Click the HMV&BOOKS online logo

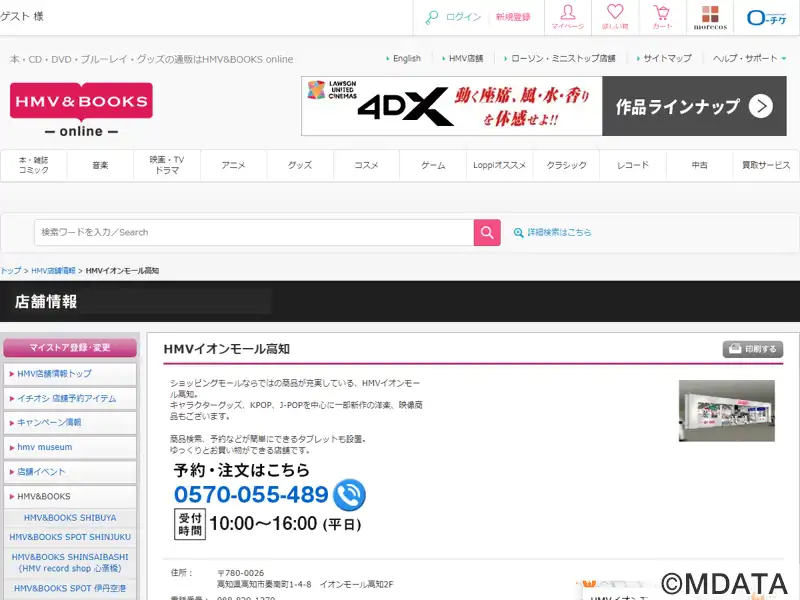pyautogui.click(x=81, y=110)
